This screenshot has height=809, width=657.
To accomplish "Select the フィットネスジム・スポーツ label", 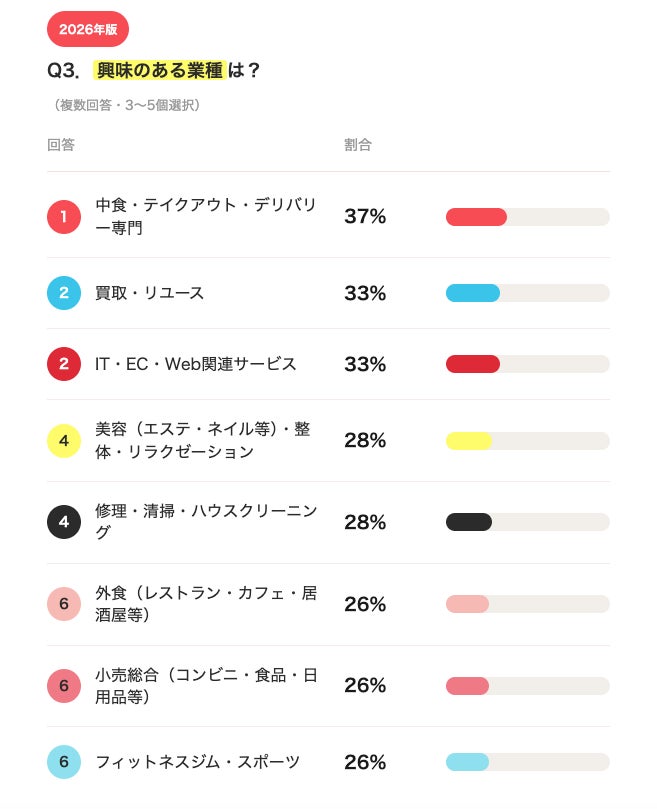I will 198,762.
